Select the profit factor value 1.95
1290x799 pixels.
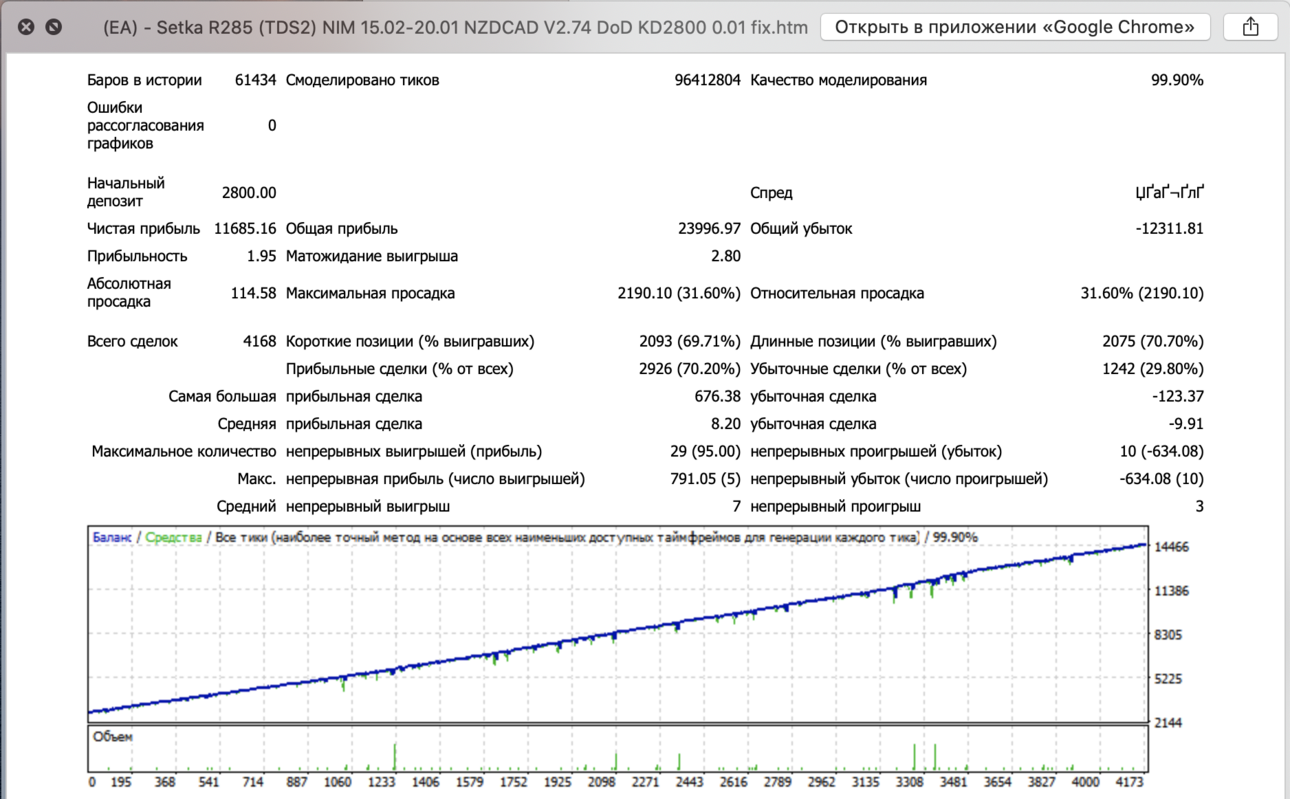tap(261, 256)
